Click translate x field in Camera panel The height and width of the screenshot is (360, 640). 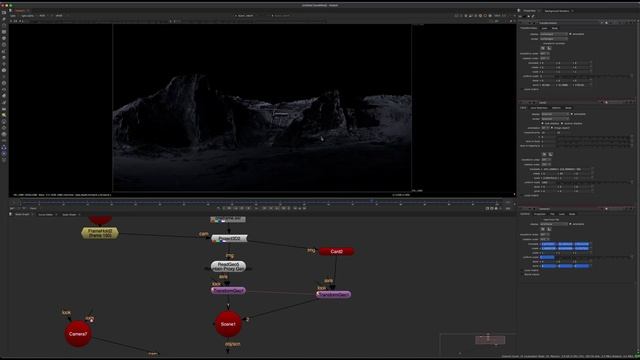coord(549,244)
